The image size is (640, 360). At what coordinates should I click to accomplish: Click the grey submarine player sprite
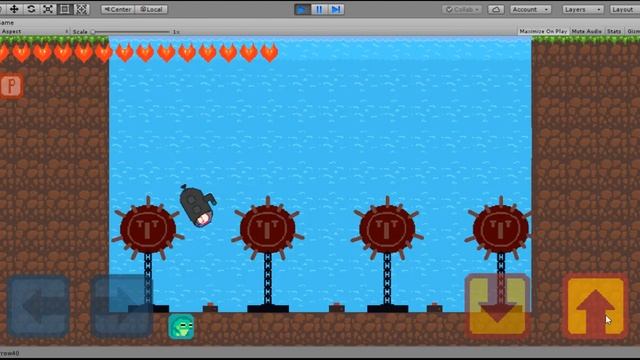(x=198, y=206)
